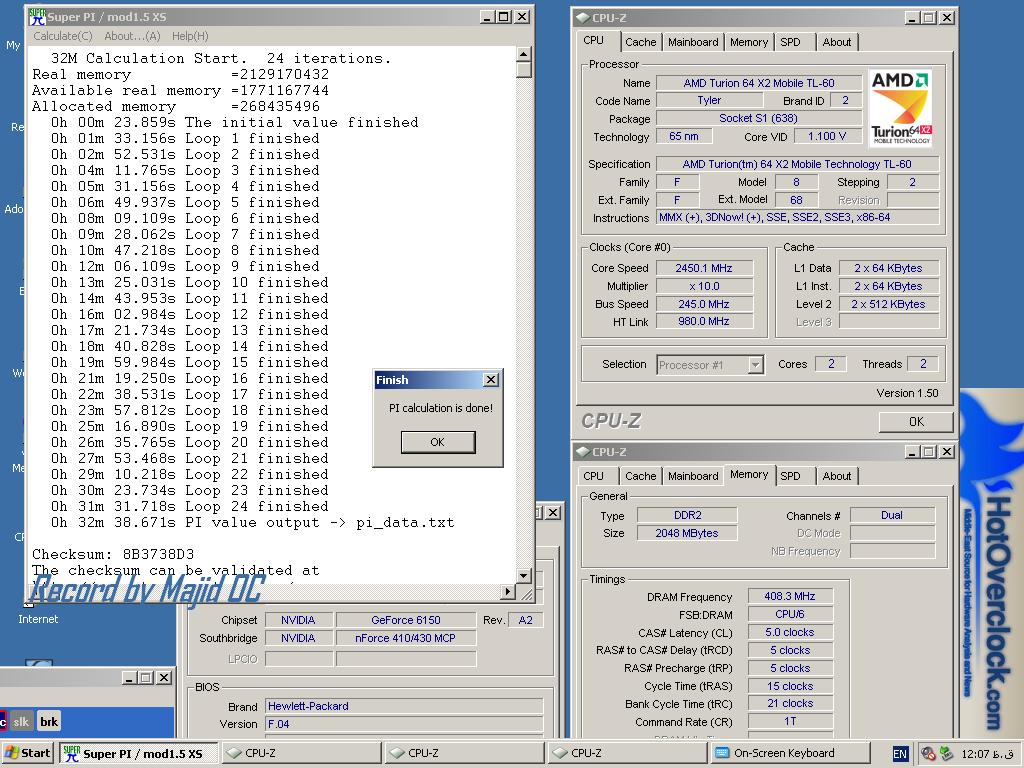1024x768 pixels.
Task: Click the brk key on on-screen keyboard
Action: [49, 722]
